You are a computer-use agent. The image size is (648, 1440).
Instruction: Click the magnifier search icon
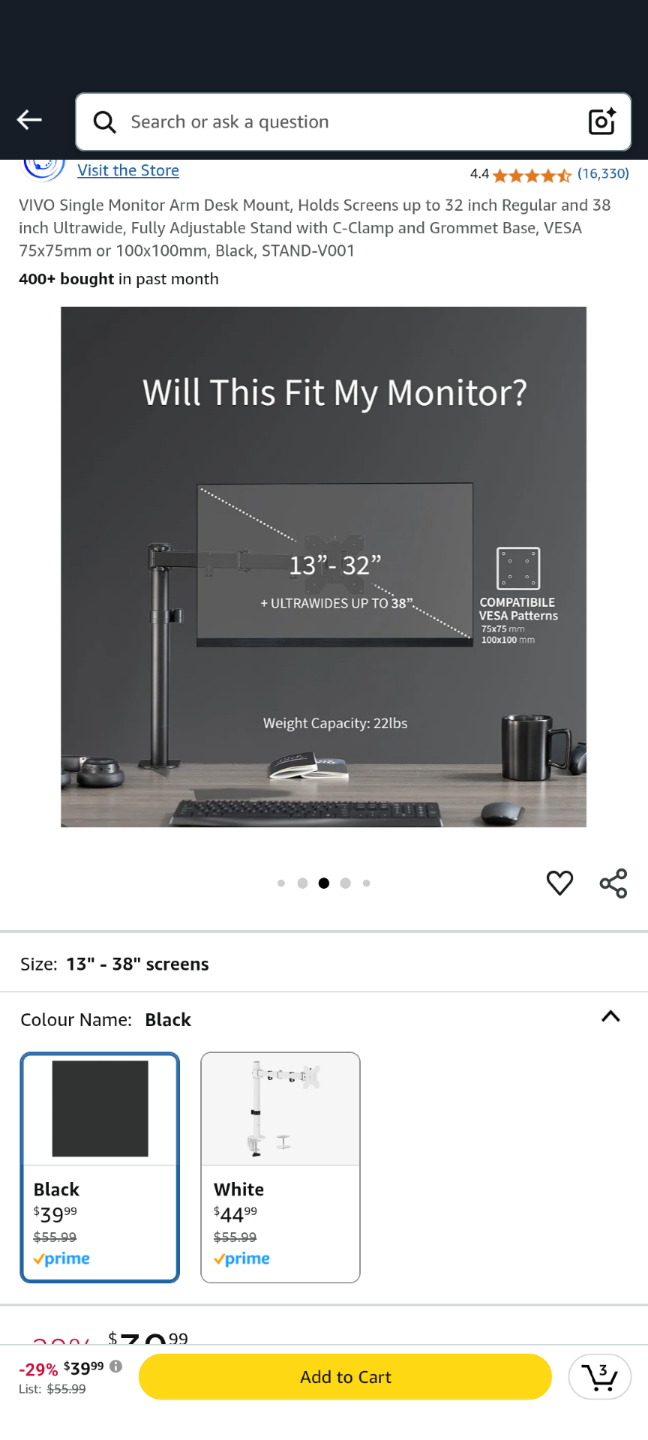coord(105,122)
